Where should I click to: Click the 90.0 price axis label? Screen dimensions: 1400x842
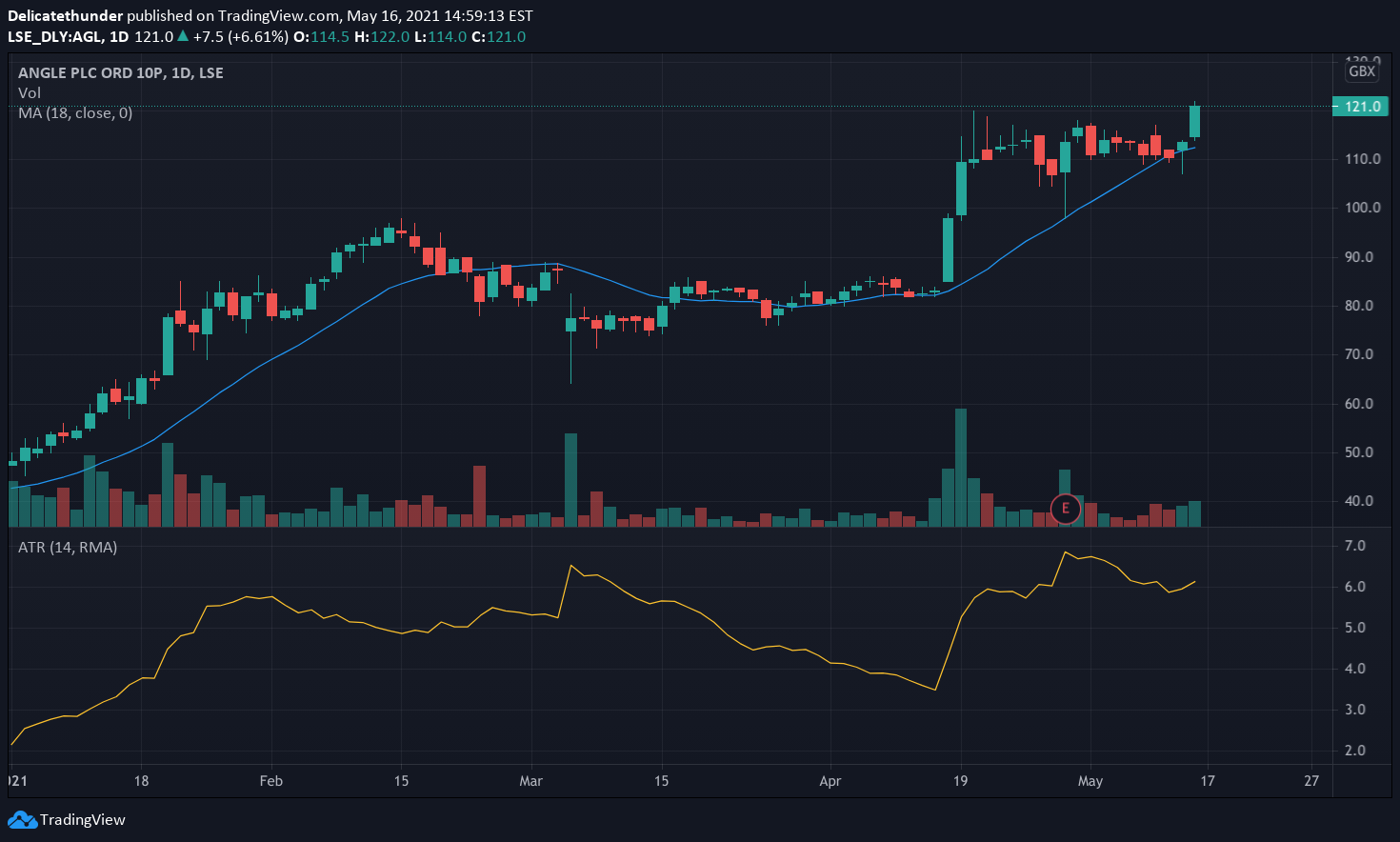(x=1359, y=257)
